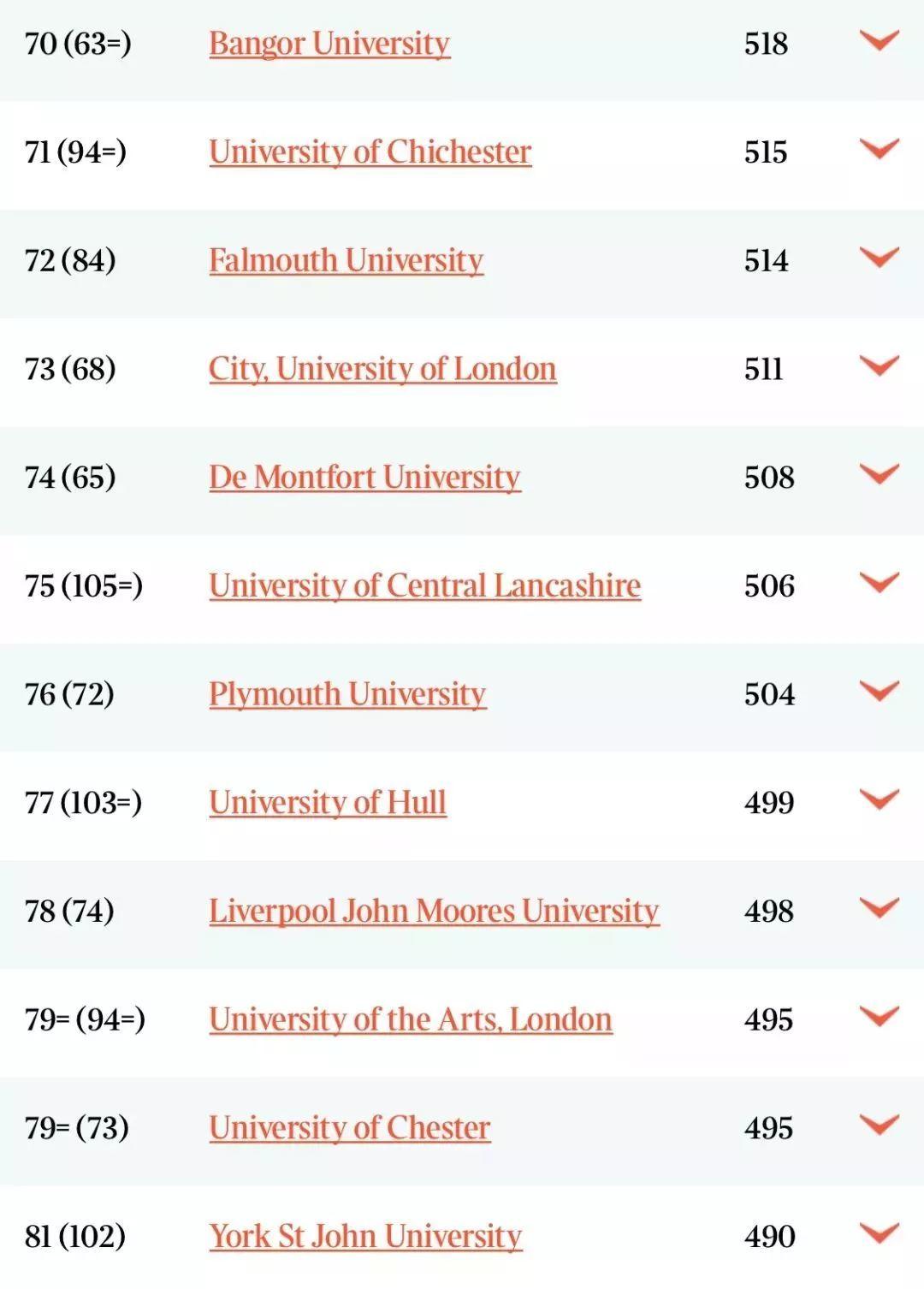This screenshot has height=1289, width=924.
Task: Open the York St John University link
Action: pyautogui.click(x=365, y=1236)
